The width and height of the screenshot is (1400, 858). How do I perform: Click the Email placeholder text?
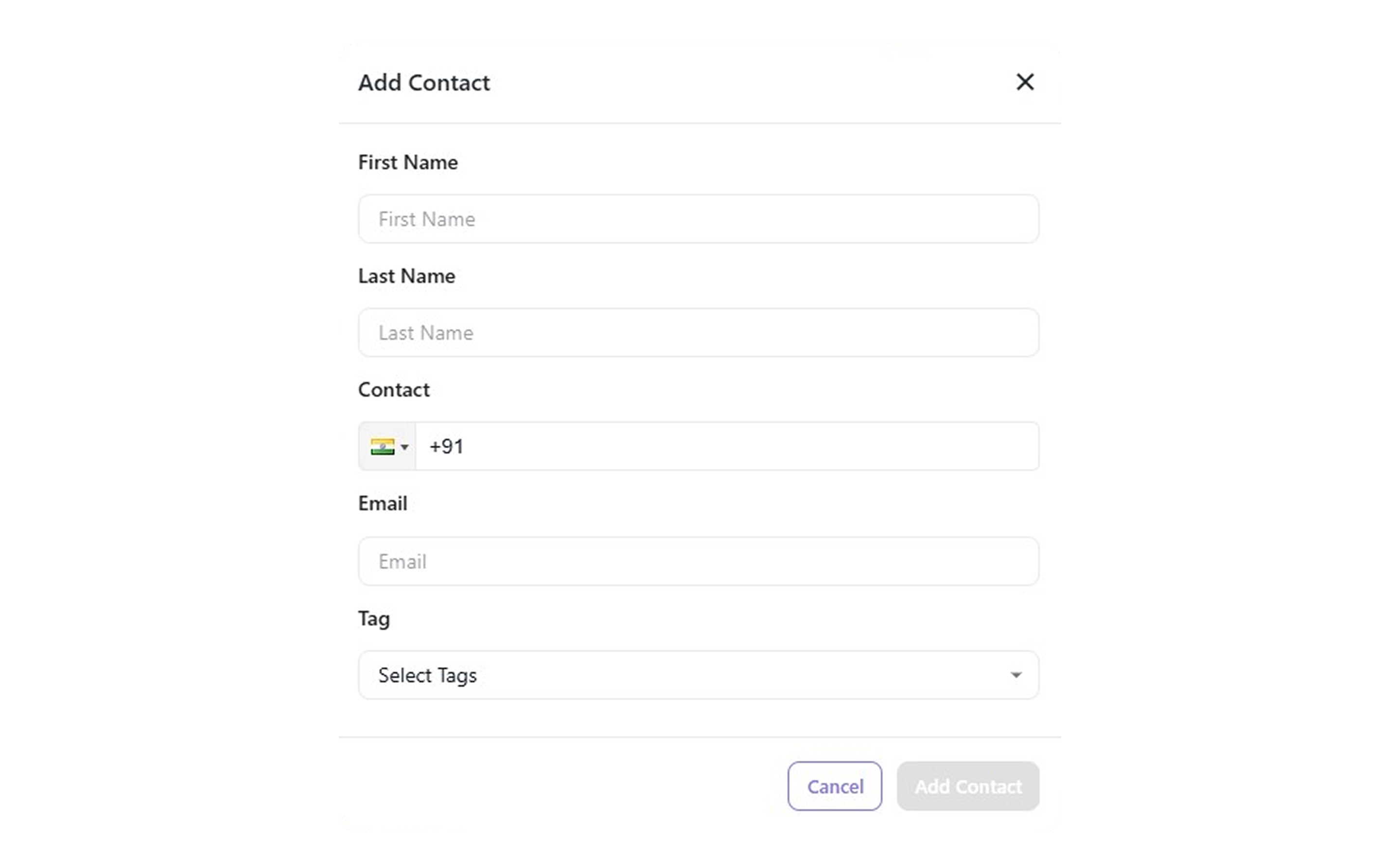tap(402, 562)
